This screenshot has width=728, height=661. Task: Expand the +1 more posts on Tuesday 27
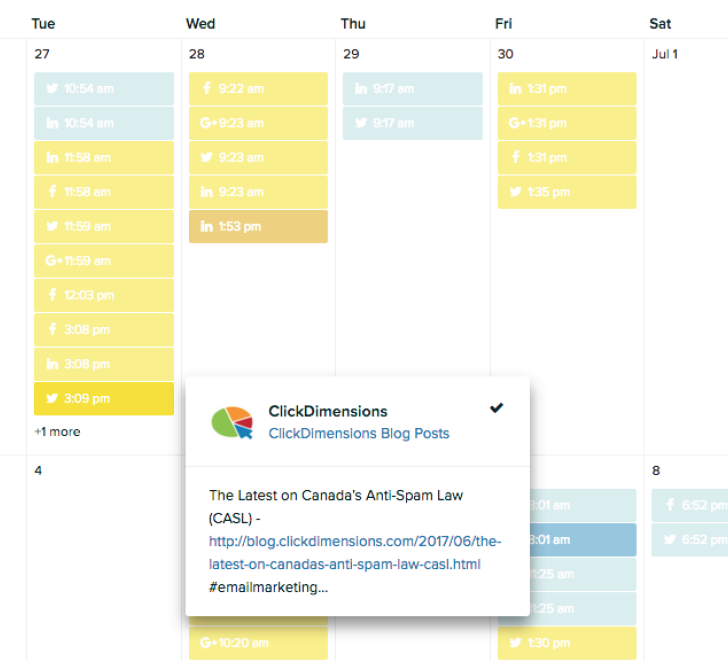click(58, 432)
